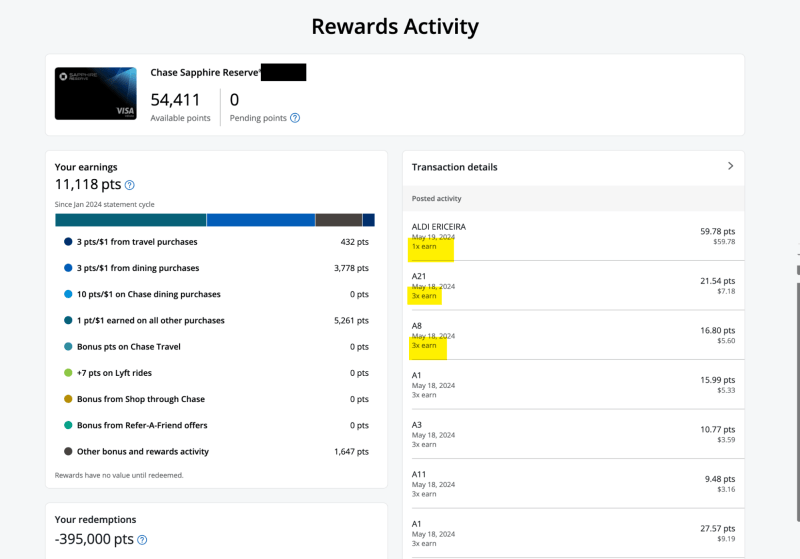Click the 3,778 pts dining total

coord(351,268)
